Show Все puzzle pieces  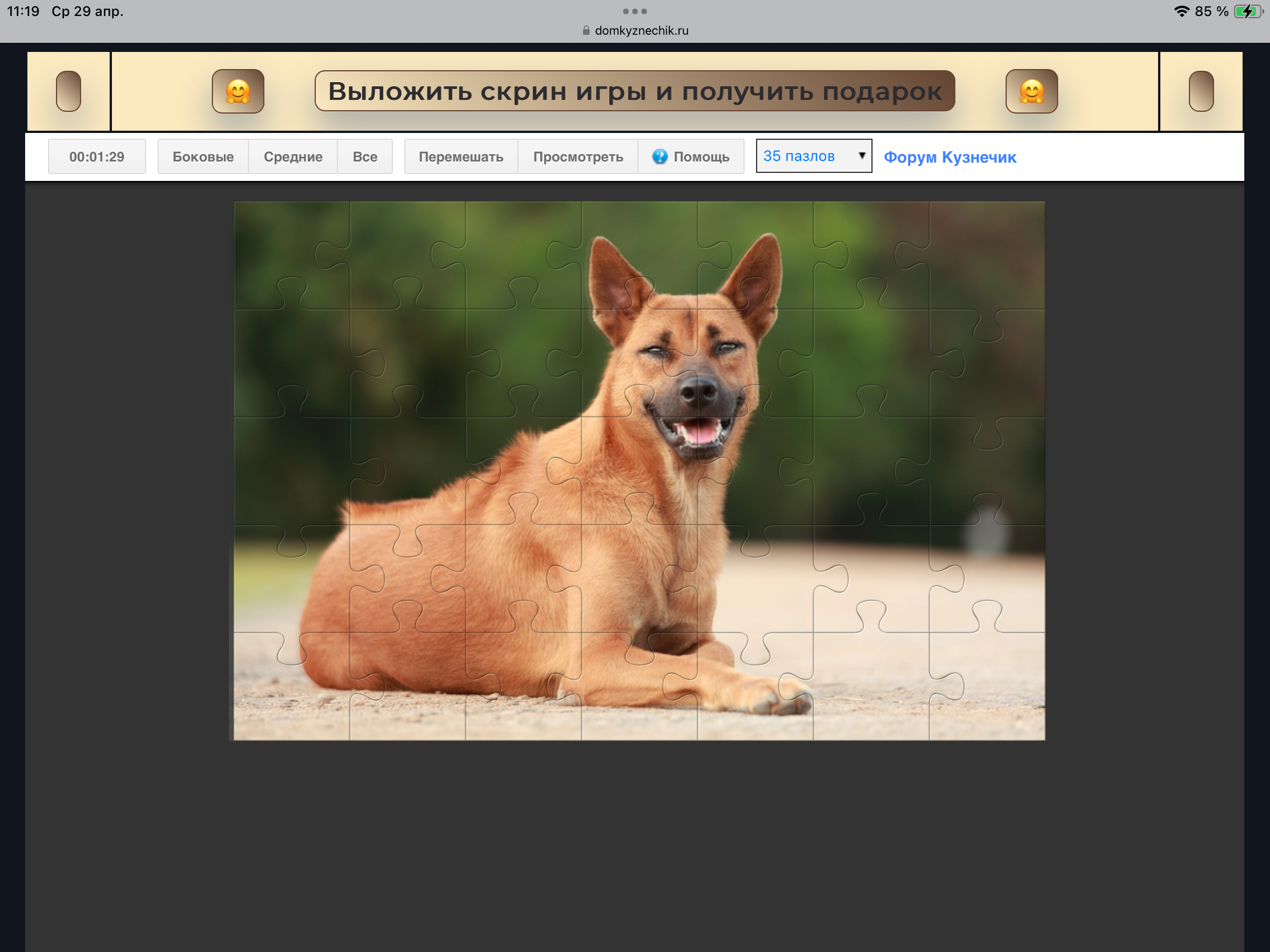(364, 156)
